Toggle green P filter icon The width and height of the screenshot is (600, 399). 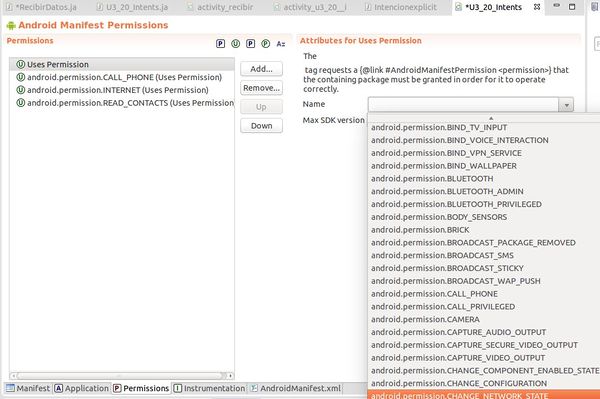pyautogui.click(x=266, y=44)
